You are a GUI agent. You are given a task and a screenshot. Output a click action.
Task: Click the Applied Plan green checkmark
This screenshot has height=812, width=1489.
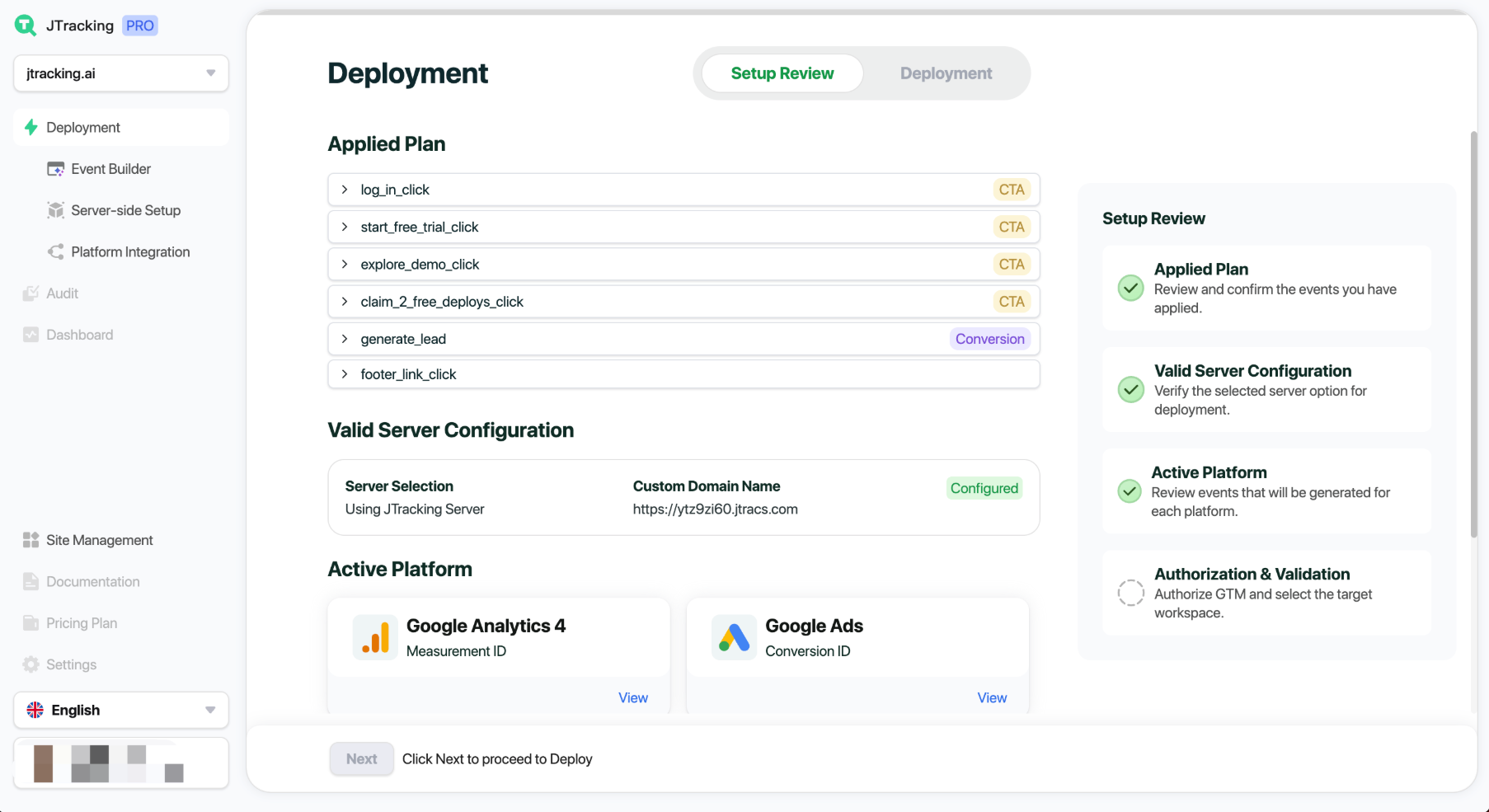pyautogui.click(x=1130, y=288)
